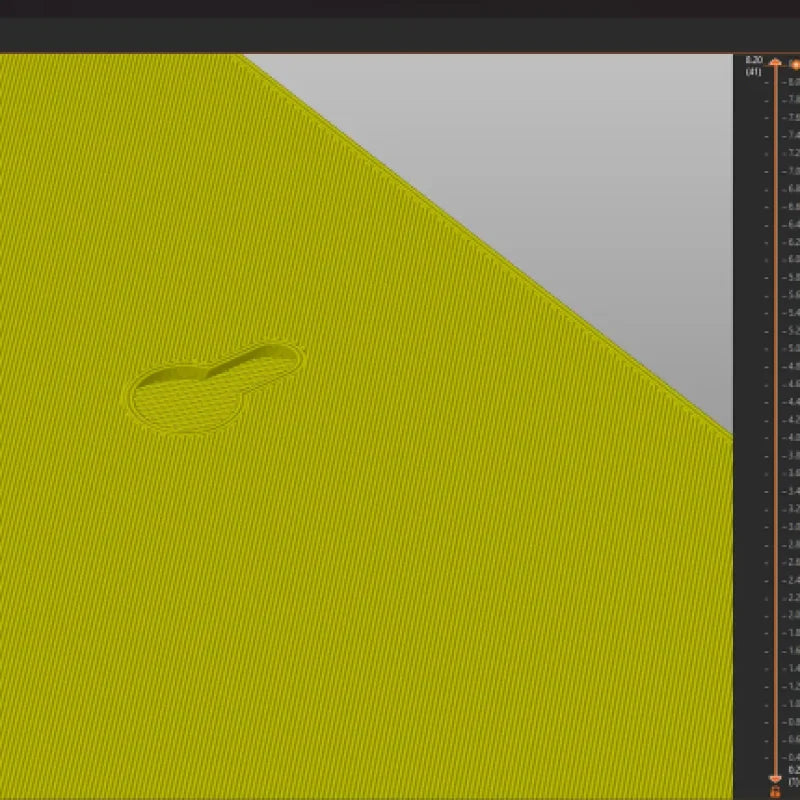Click the 2.0 tick on the layer ruler
The image size is (800, 800).
click(x=792, y=615)
